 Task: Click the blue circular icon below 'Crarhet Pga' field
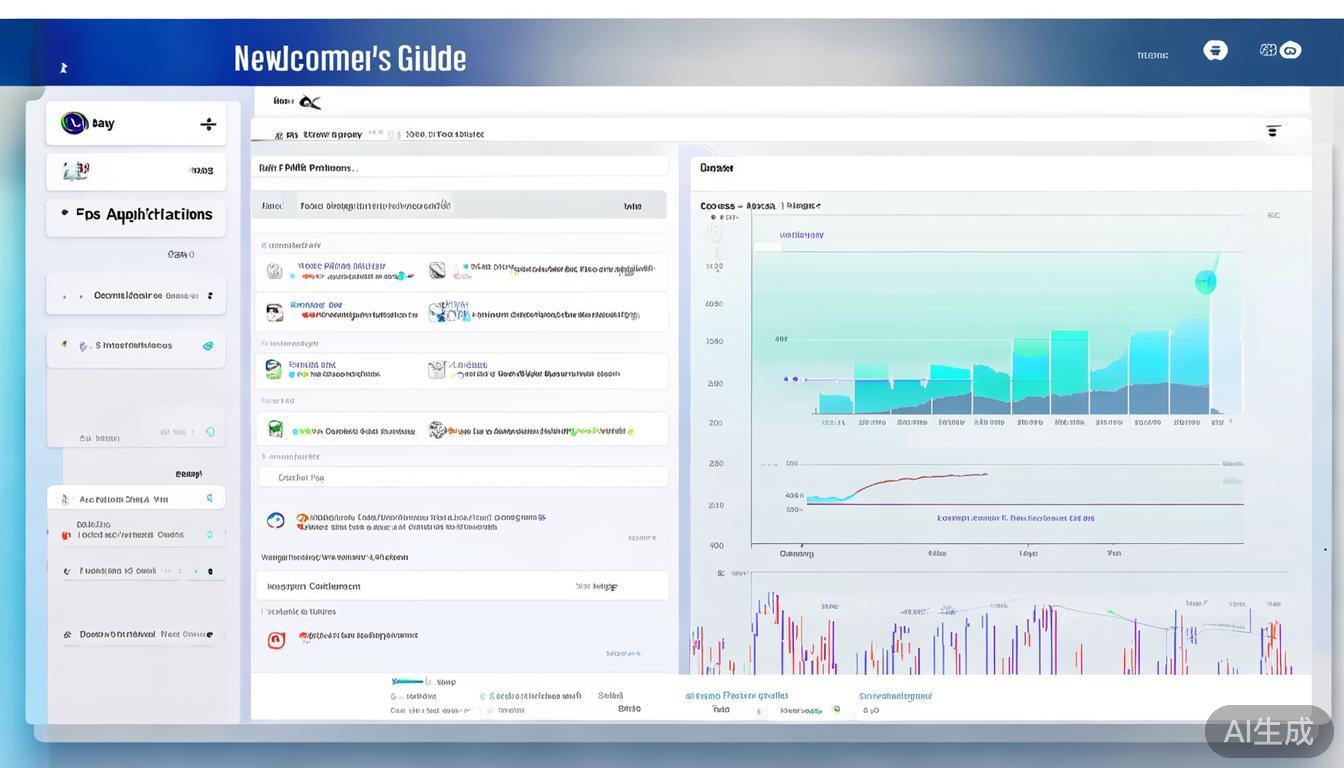coord(275,520)
